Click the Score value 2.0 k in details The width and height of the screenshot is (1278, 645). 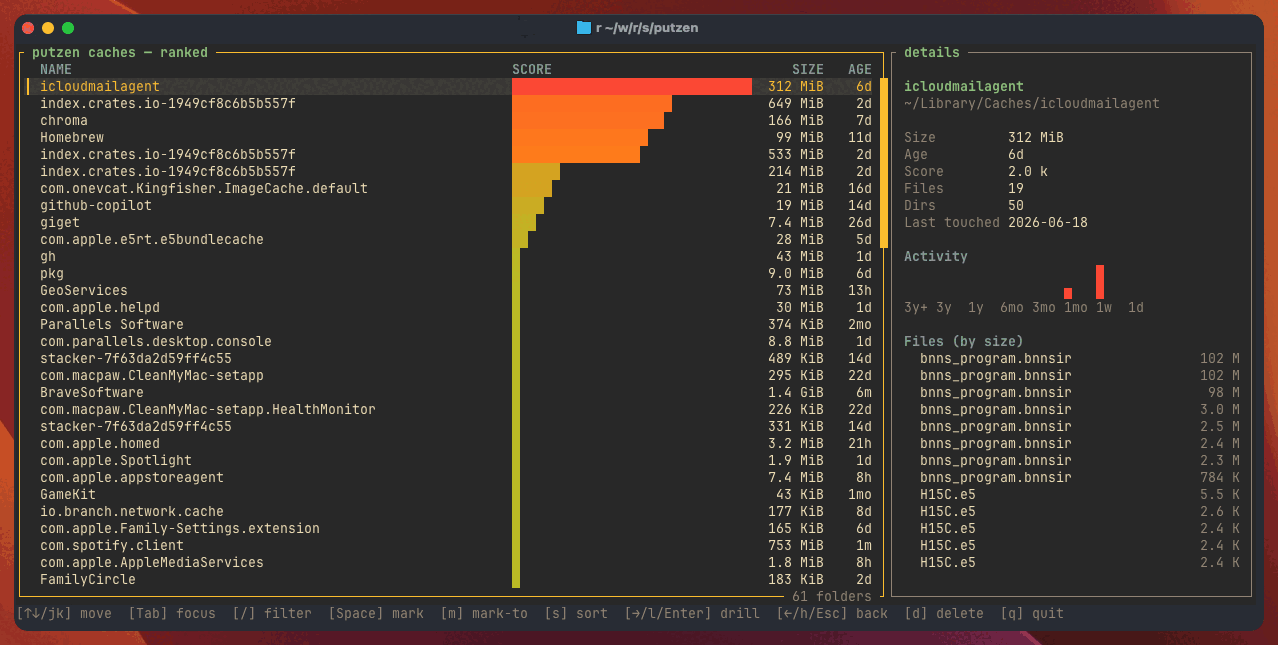tap(1028, 172)
